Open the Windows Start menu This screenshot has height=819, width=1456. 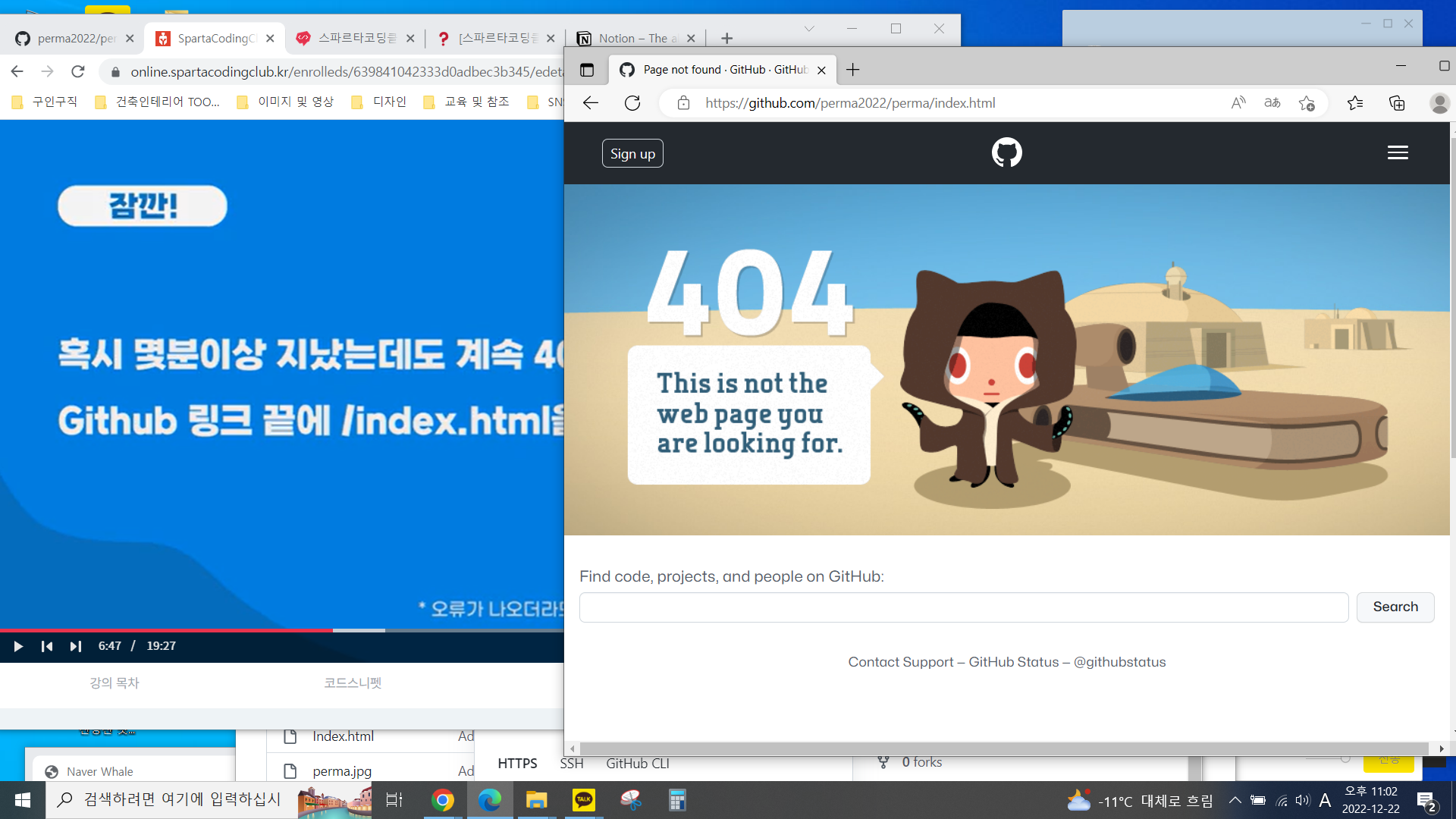[23, 800]
